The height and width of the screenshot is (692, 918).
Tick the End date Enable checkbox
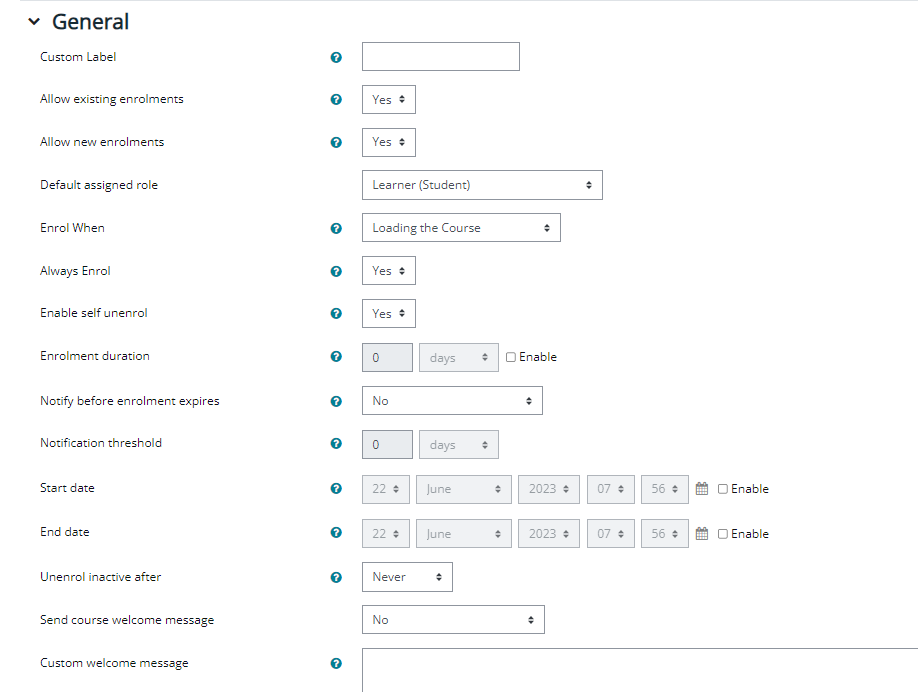[x=723, y=534]
